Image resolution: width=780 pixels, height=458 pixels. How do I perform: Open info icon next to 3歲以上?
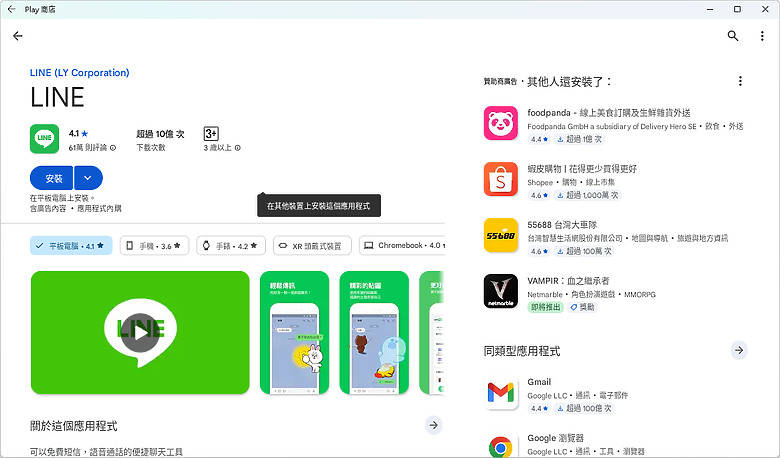coord(237,148)
